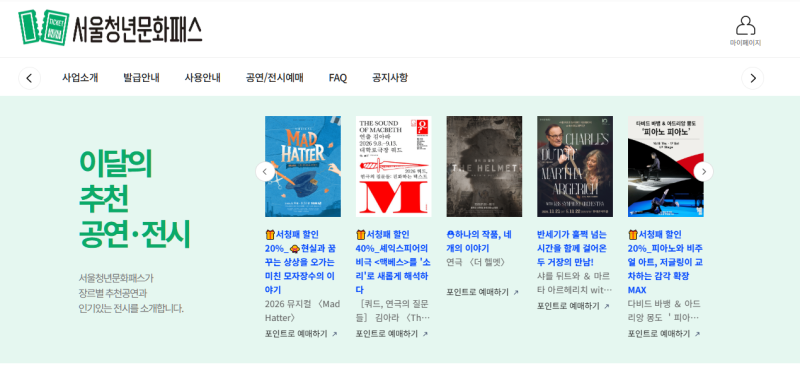The image size is (800, 374).
Task: Click subtitle 샤를 뒤트와 & 마르타 아르헤리치
Action: pyautogui.click(x=574, y=283)
